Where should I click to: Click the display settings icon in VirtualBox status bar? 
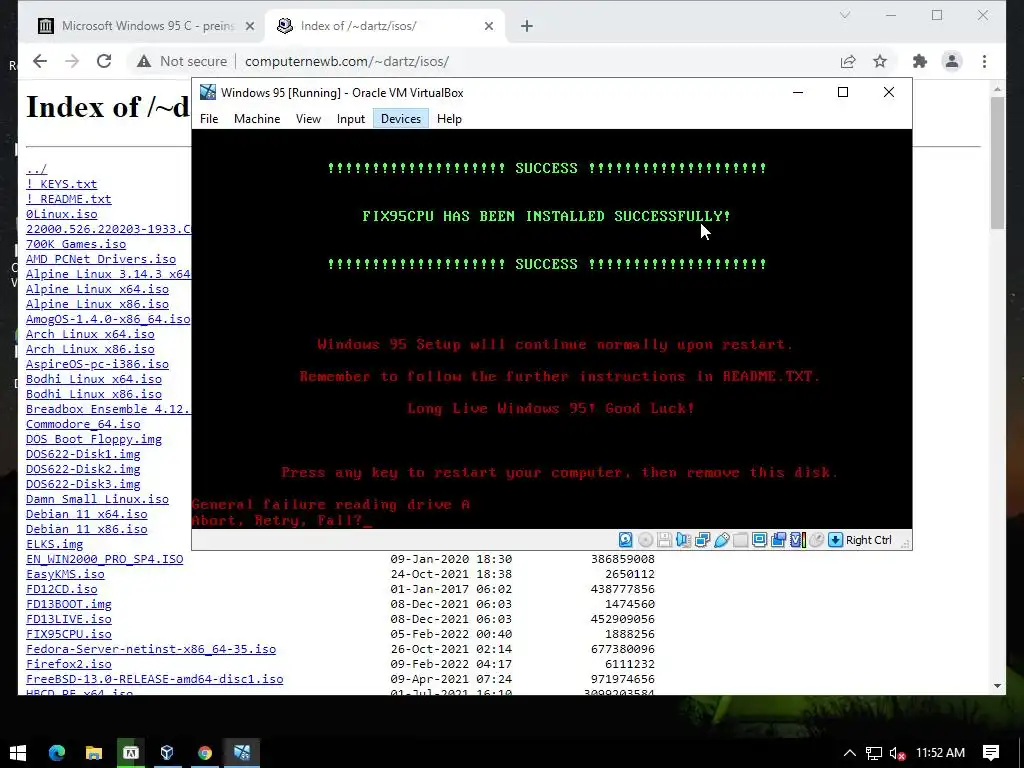point(760,539)
